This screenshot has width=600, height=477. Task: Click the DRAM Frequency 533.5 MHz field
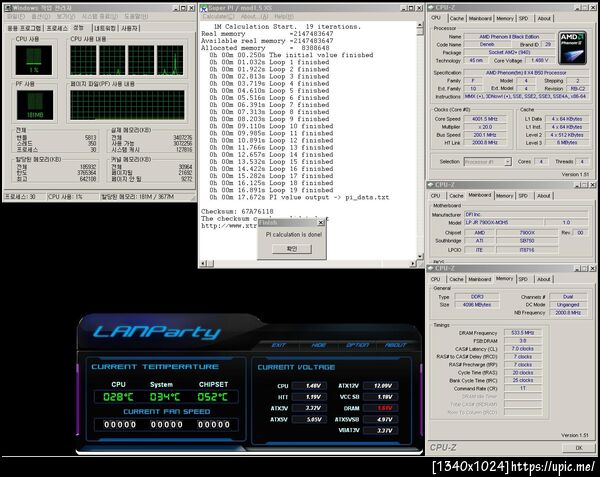pyautogui.click(x=523, y=333)
